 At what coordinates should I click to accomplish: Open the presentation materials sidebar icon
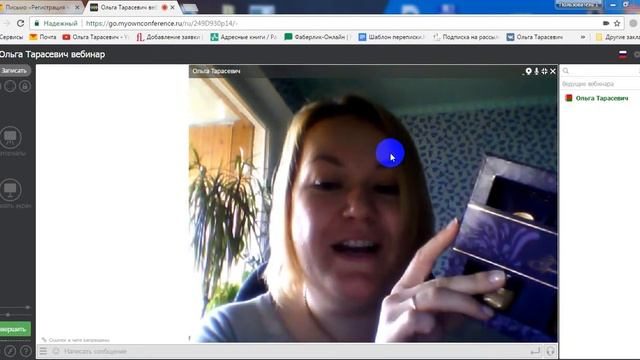11,137
